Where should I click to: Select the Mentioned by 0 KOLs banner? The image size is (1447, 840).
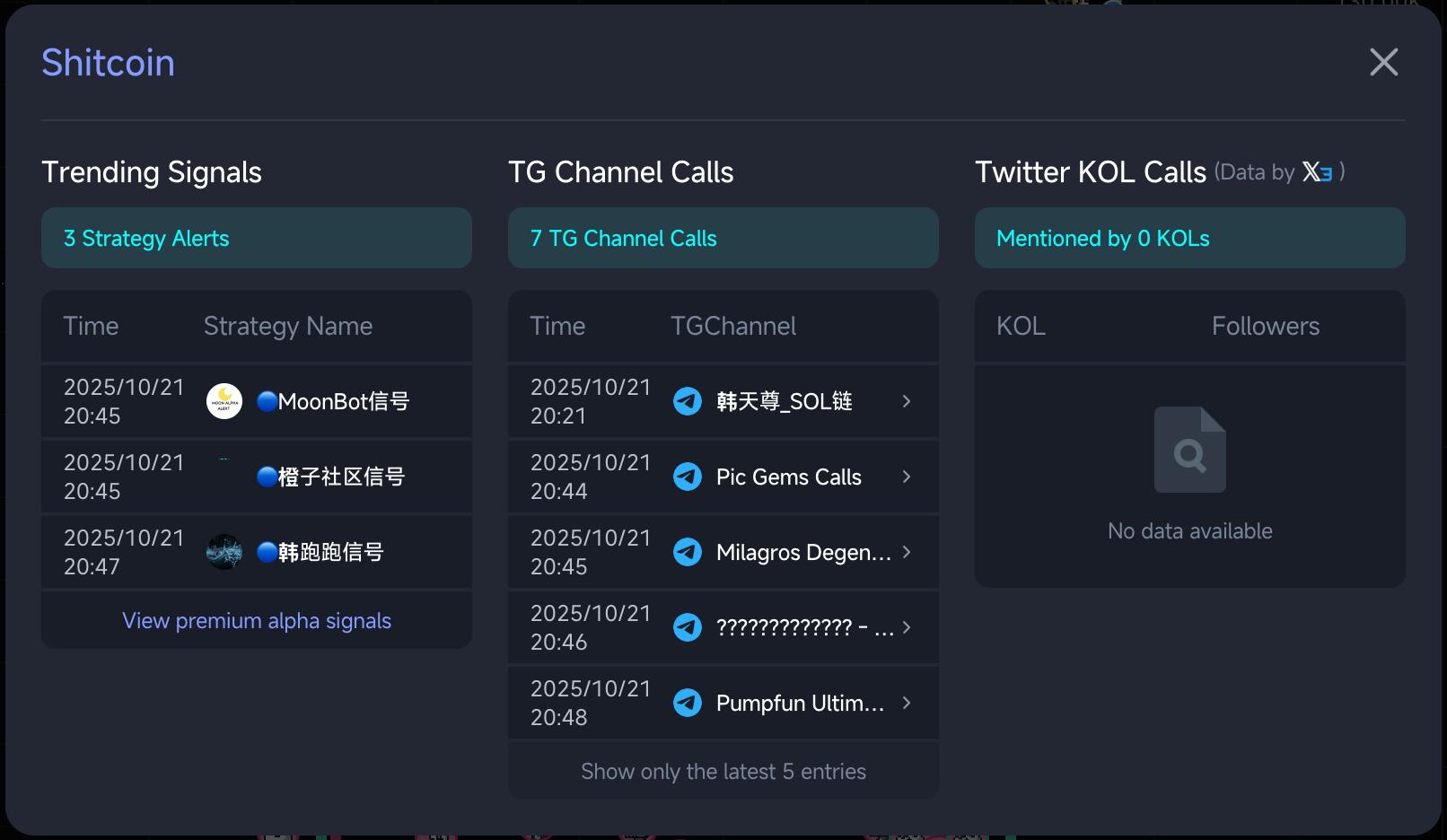pos(1189,238)
